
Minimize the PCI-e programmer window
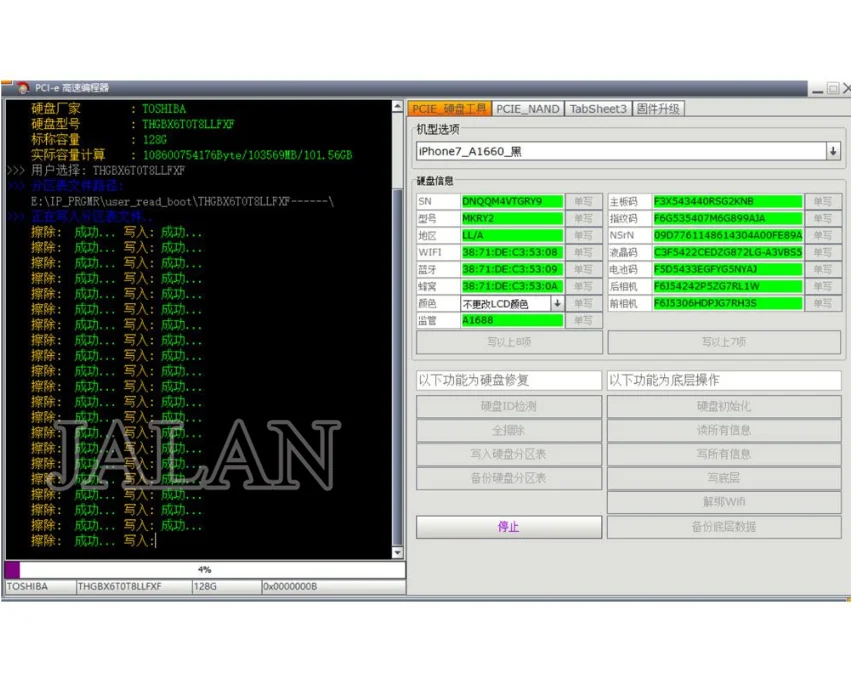[817, 89]
